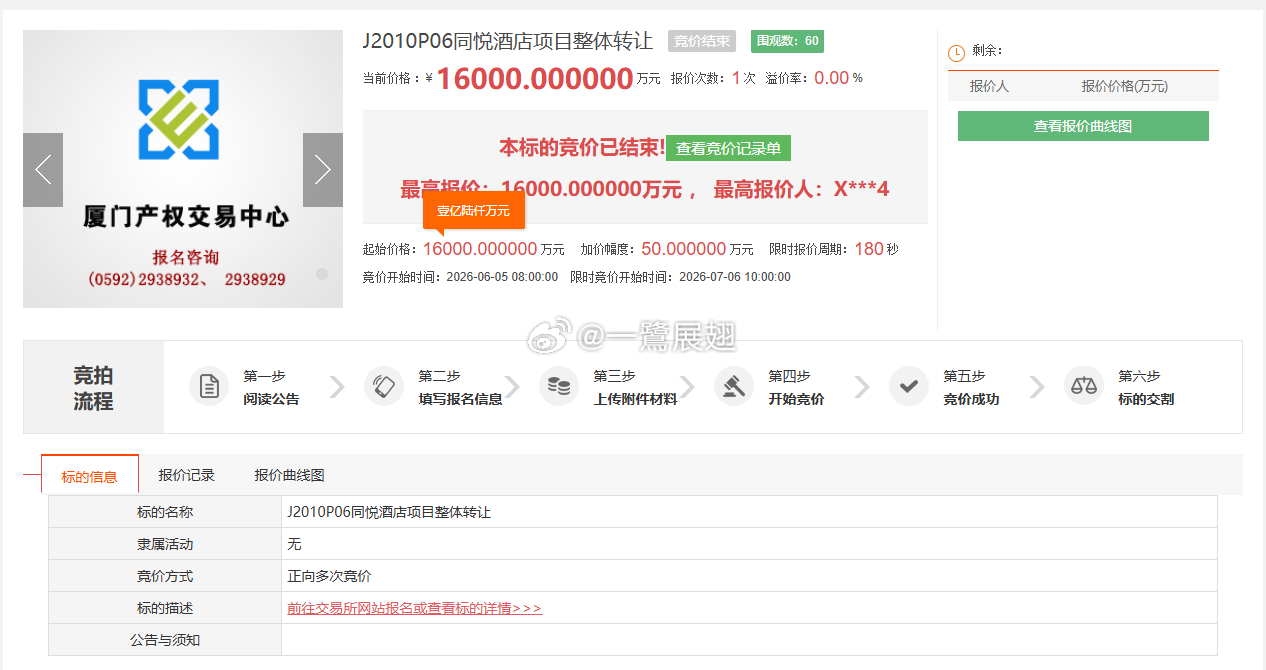Viewport: 1266px width, 670px height.
Task: Click the 第五步 竞价成功 label
Action: [971, 387]
